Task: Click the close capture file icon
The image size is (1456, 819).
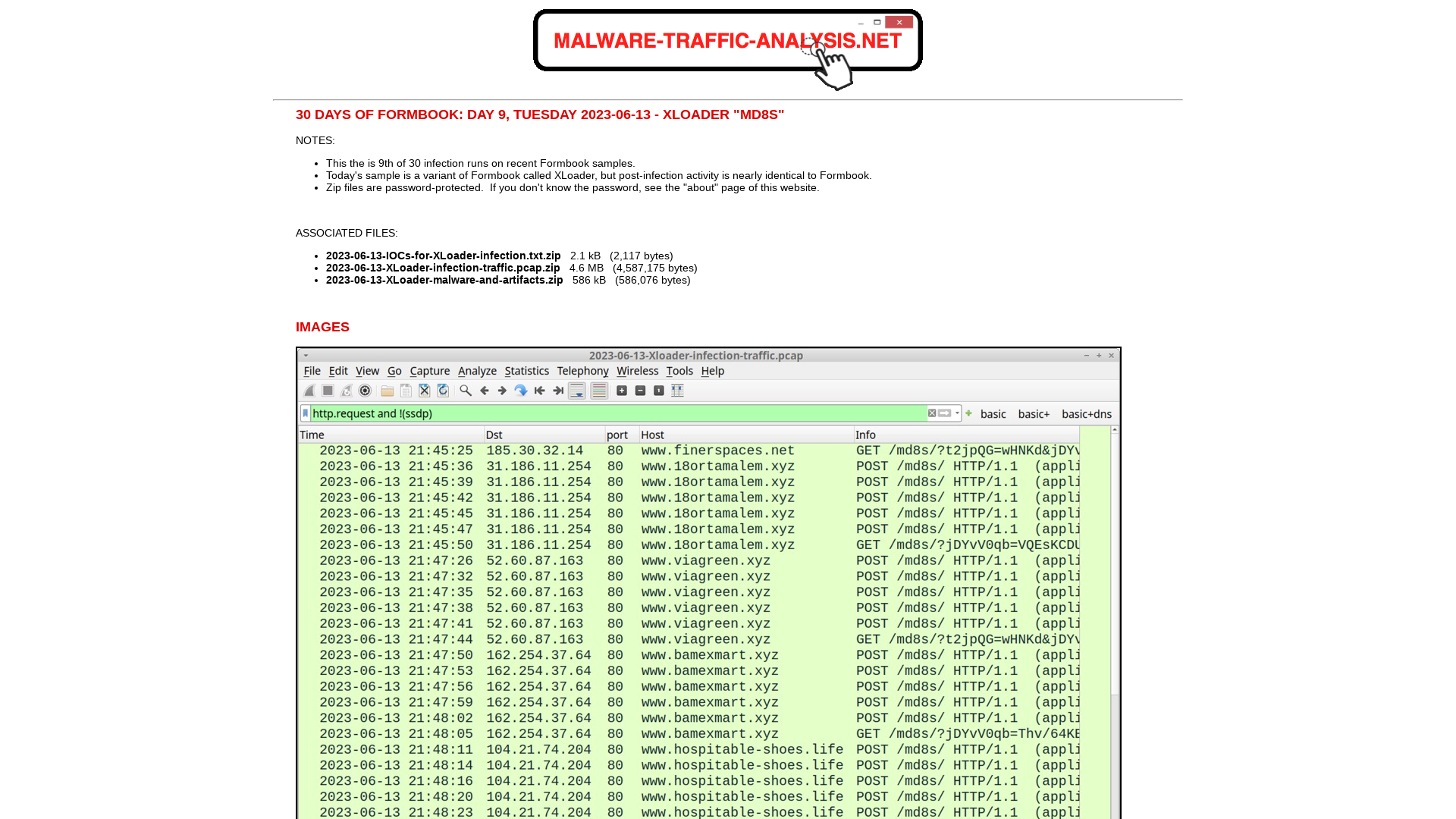Action: point(425,391)
